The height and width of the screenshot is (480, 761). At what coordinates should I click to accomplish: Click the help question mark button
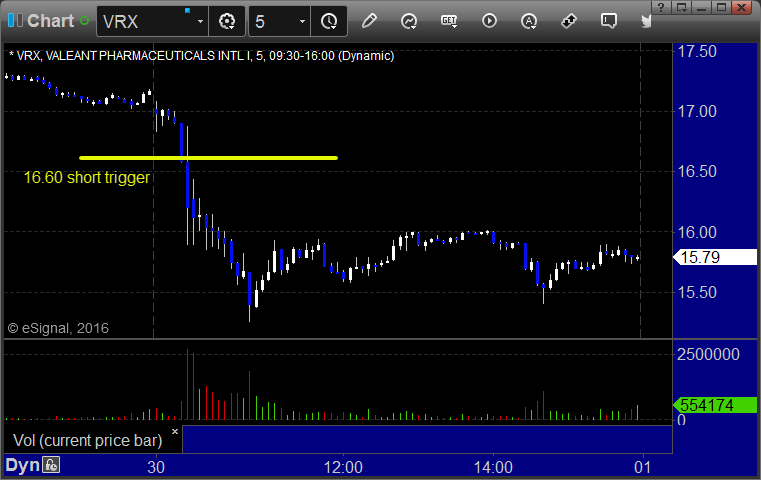(x=661, y=7)
